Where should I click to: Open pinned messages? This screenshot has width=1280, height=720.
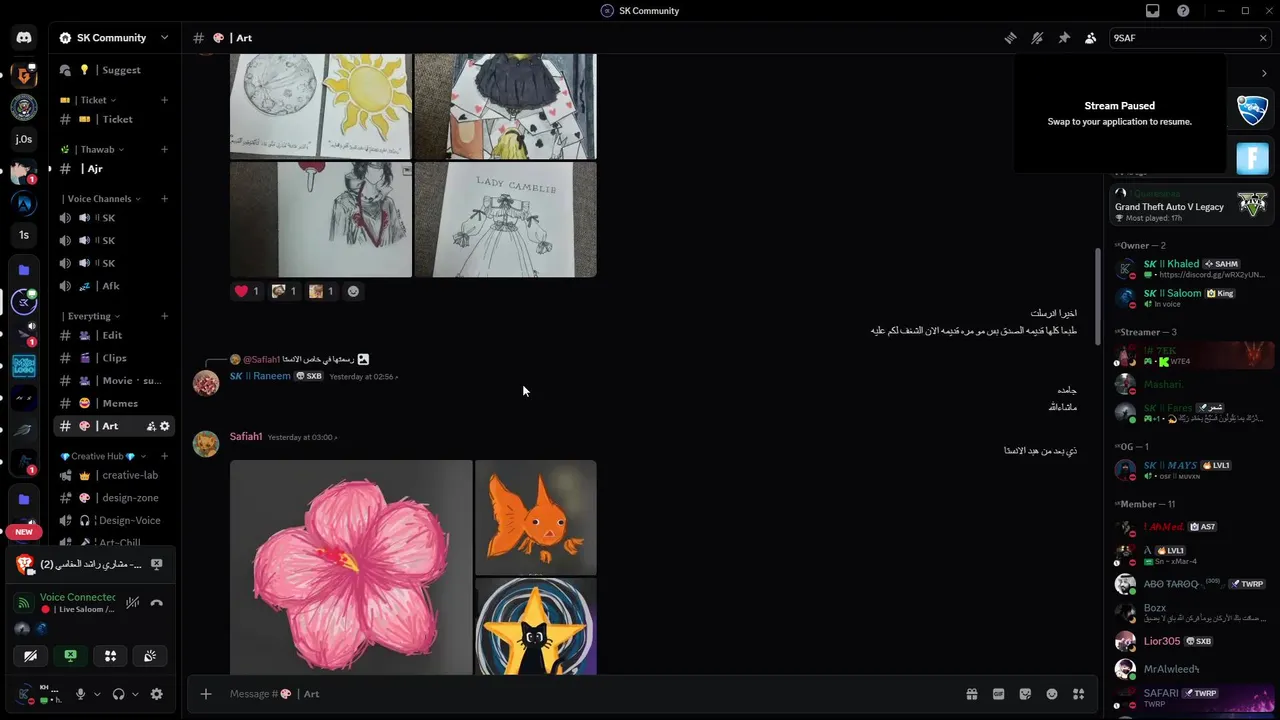(x=1064, y=38)
